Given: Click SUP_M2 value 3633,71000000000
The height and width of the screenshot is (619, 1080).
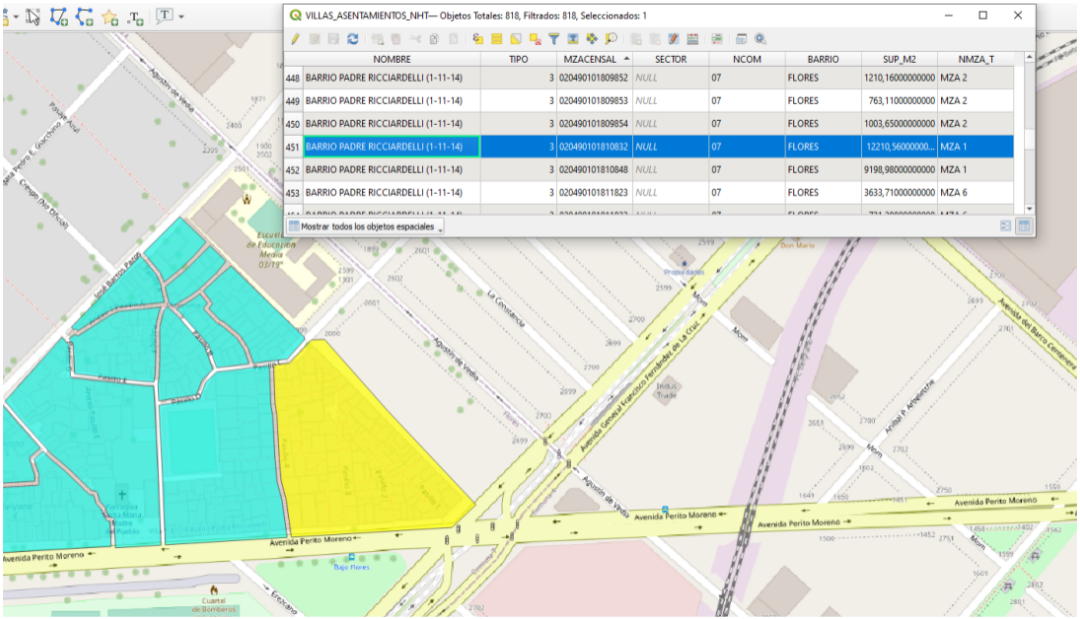Looking at the screenshot, I should [x=899, y=193].
